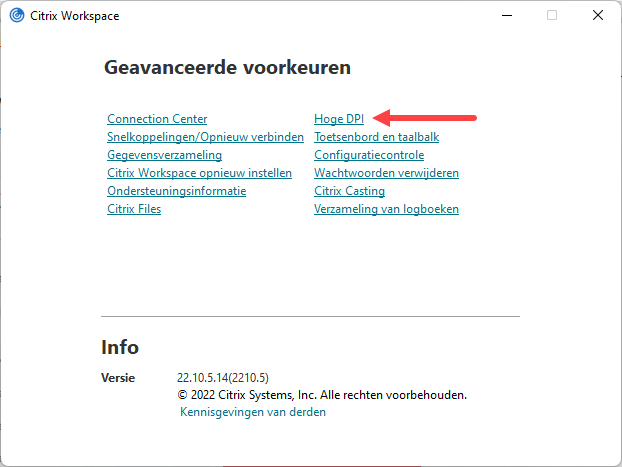The height and width of the screenshot is (467, 622).
Task: Click the Citrix Workspace logo icon
Action: point(17,15)
